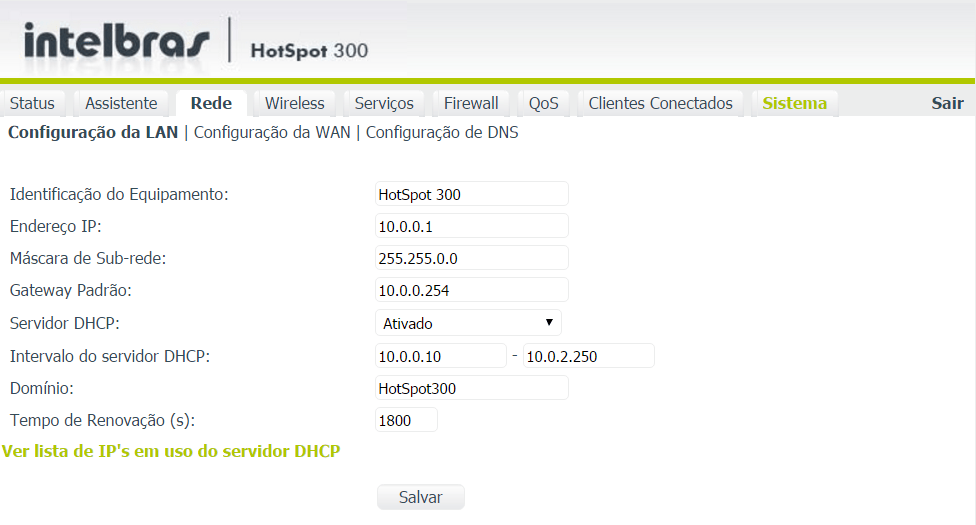Viewport: 976px width, 525px height.
Task: Click the Domínio label
Action: tap(42, 389)
